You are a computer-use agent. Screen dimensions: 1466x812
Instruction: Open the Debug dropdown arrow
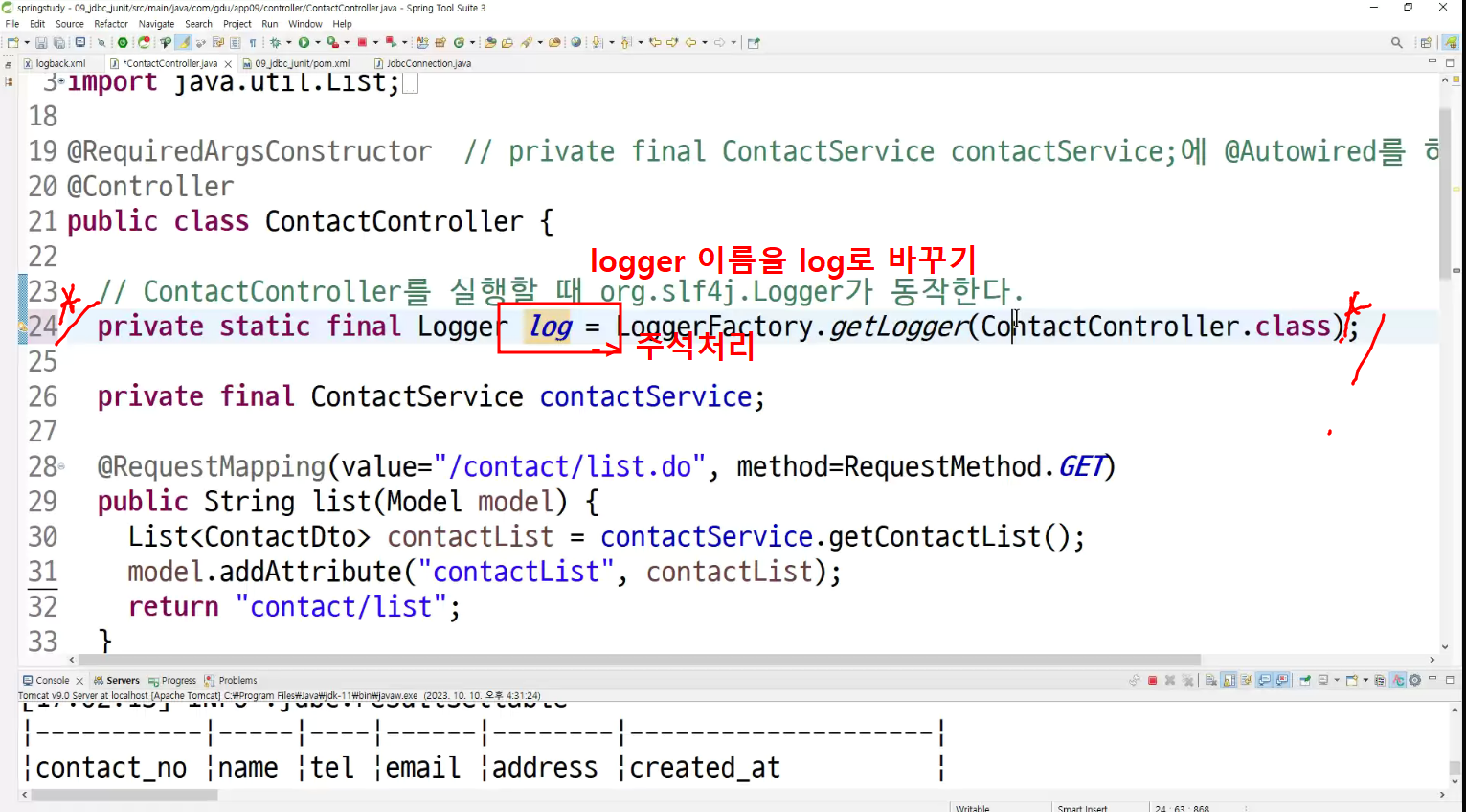[288, 42]
